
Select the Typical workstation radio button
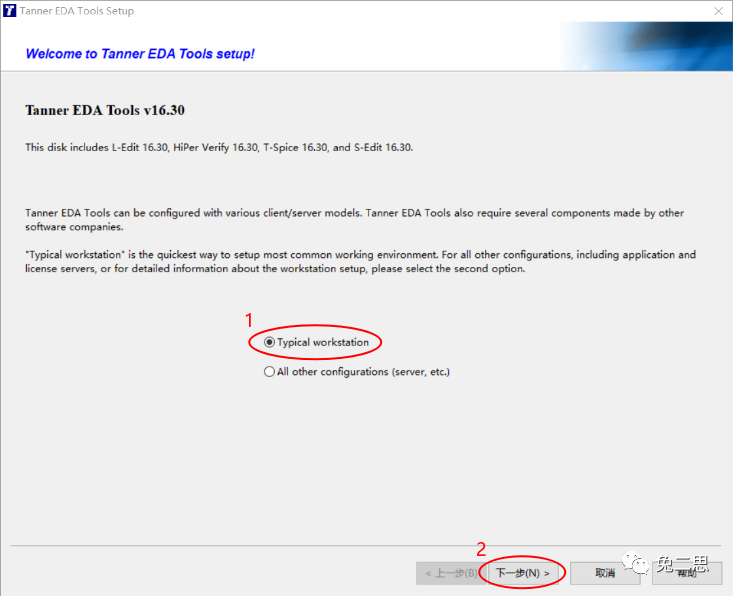pos(269,342)
